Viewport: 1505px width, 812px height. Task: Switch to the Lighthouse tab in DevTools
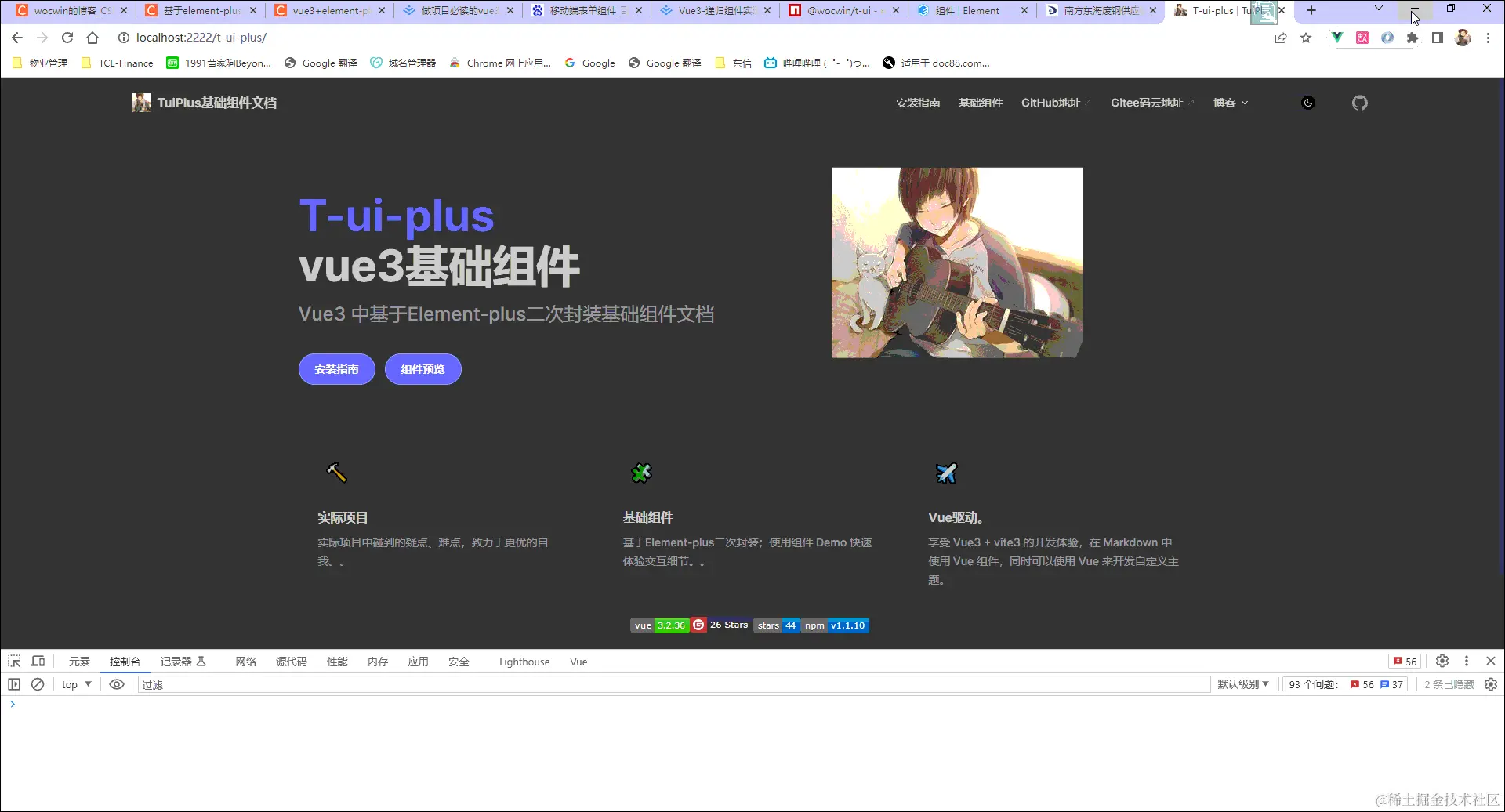(524, 661)
